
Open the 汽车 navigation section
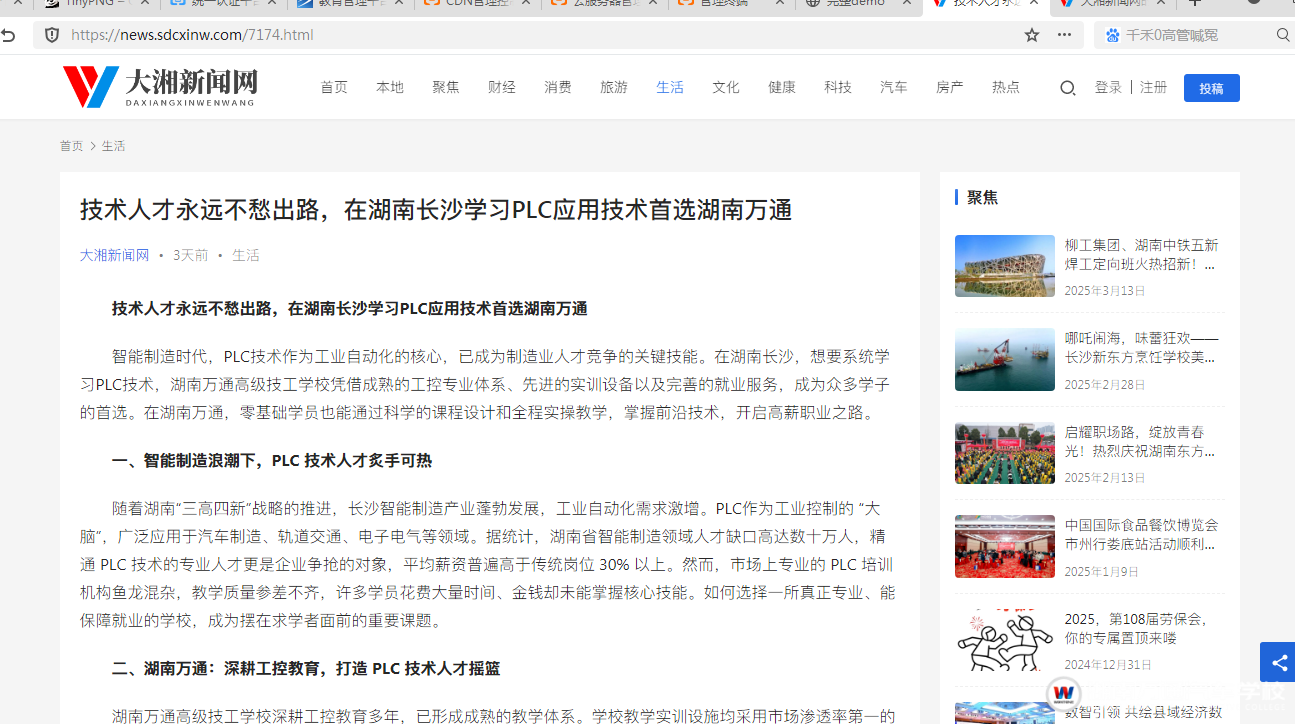point(894,88)
